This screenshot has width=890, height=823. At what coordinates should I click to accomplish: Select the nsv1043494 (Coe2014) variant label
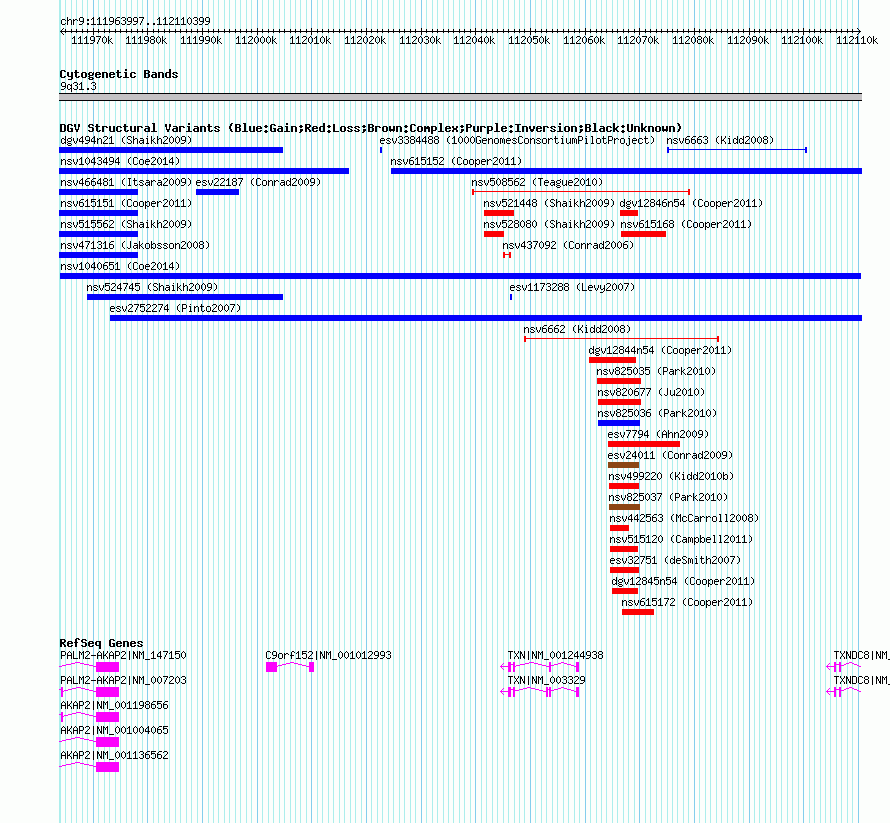pos(120,161)
